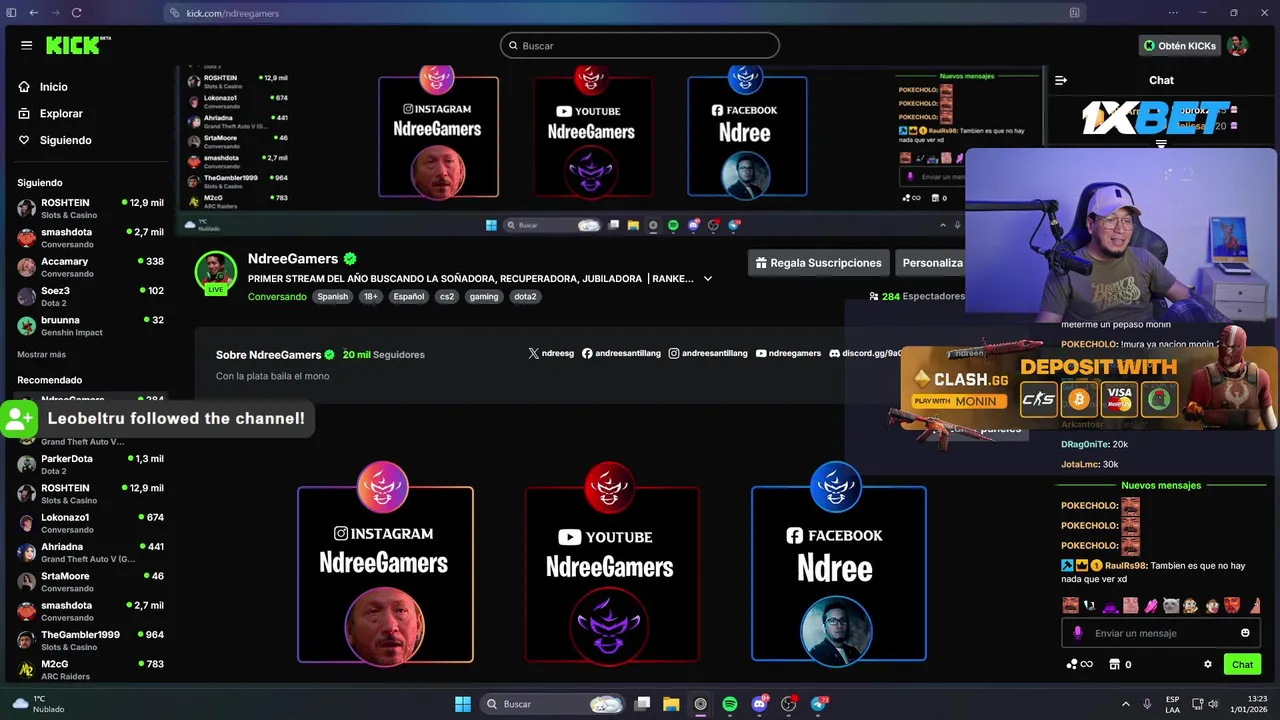The width and height of the screenshot is (1280, 720).
Task: Open the large YouTube NdreeGamers panel
Action: (612, 563)
